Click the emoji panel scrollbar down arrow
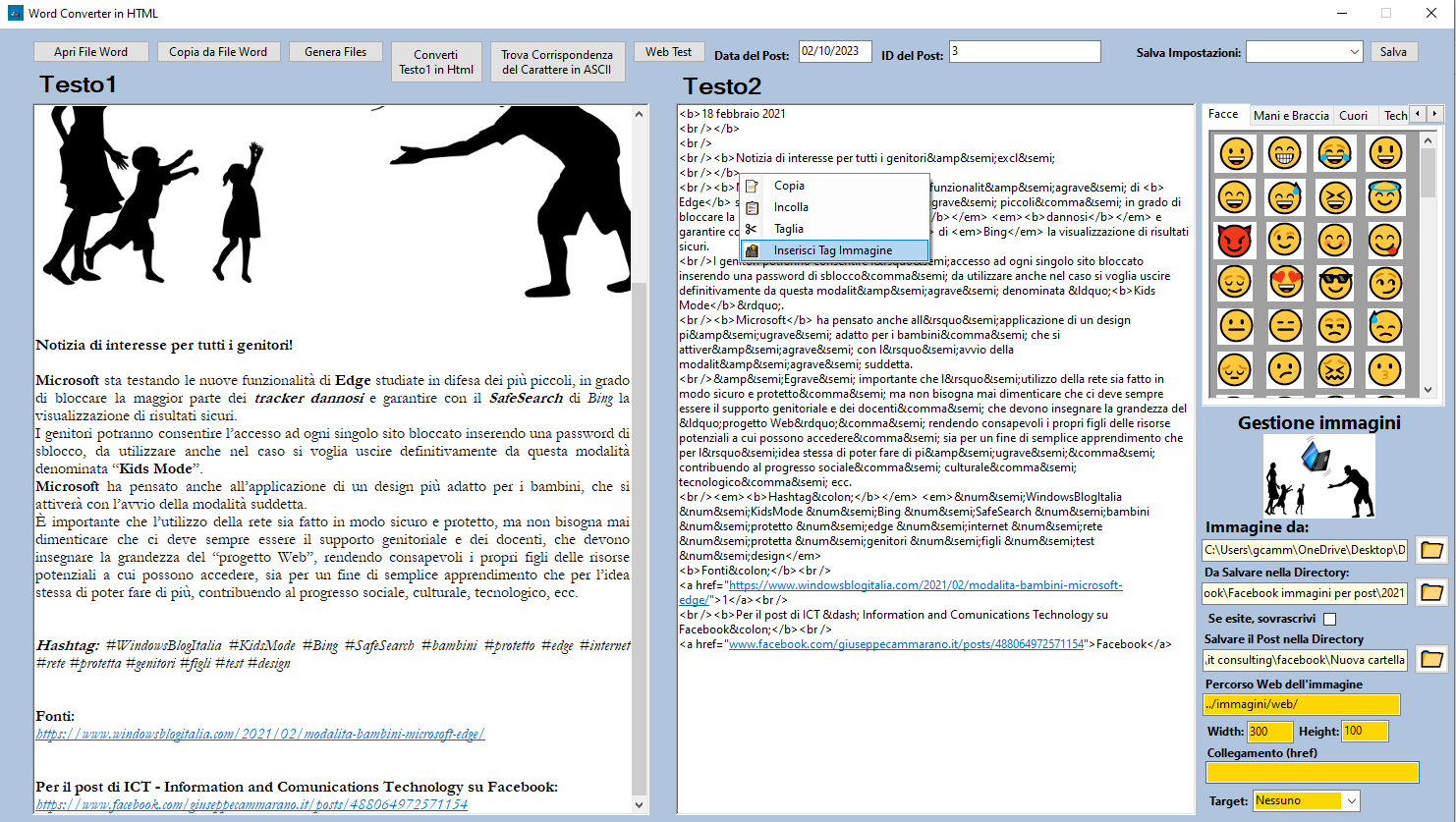Image resolution: width=1456 pixels, height=822 pixels. (x=1428, y=390)
